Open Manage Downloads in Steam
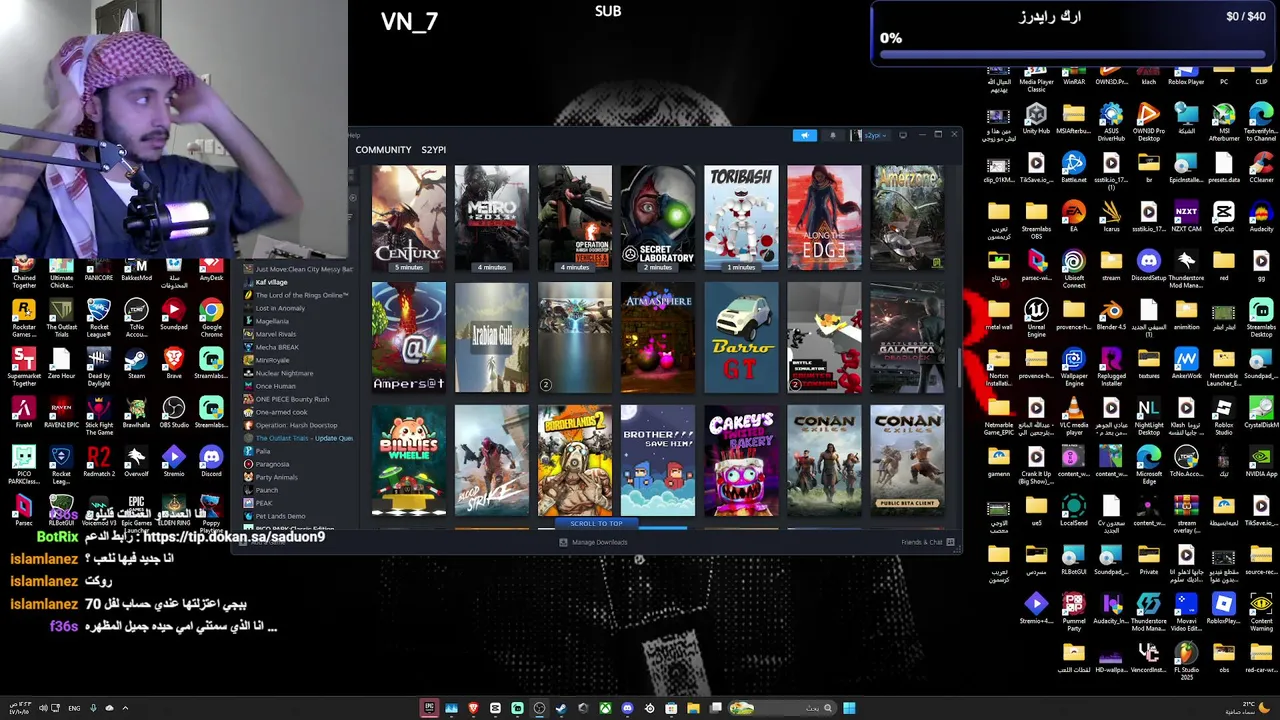 coord(593,542)
